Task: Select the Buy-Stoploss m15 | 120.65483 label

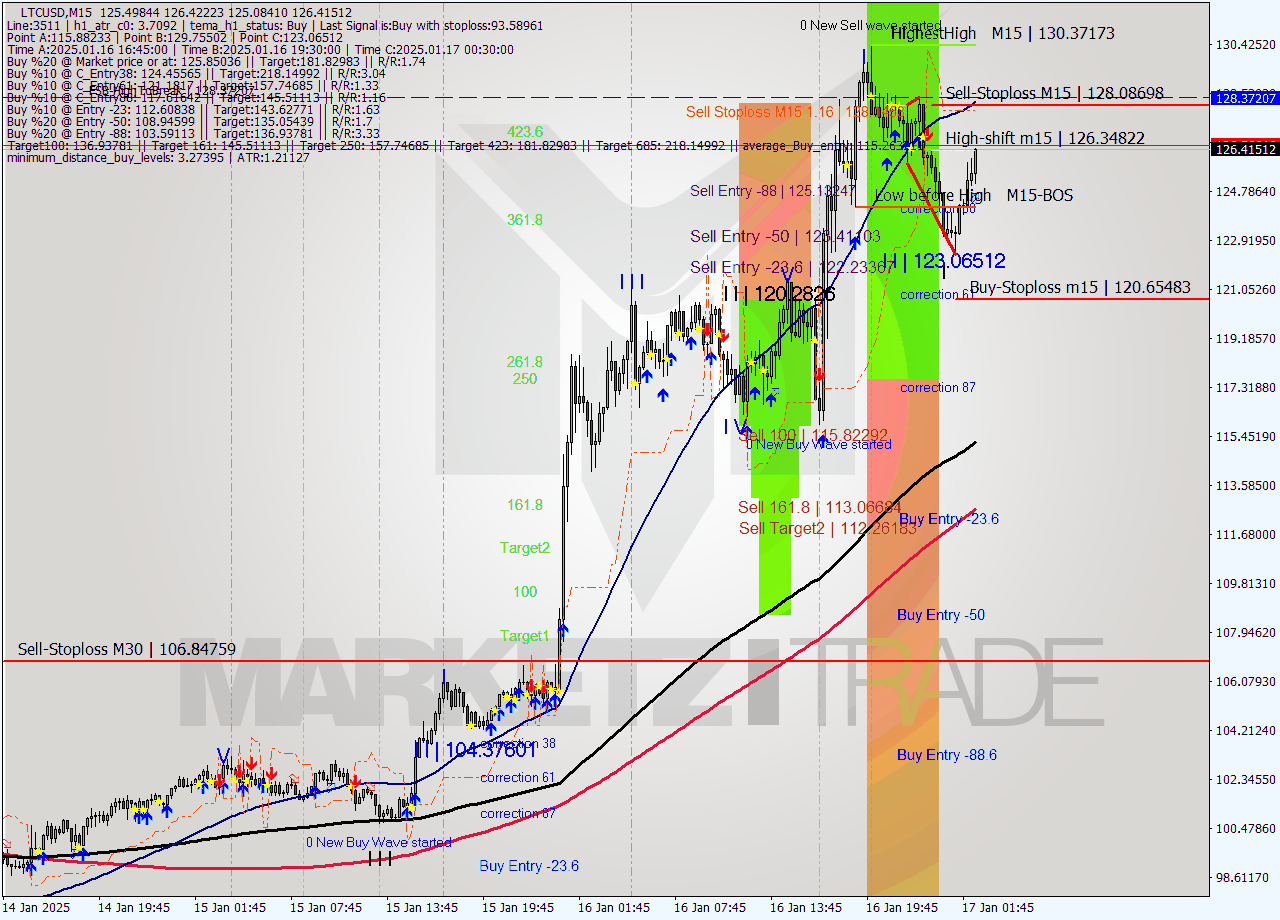Action: (x=1080, y=288)
